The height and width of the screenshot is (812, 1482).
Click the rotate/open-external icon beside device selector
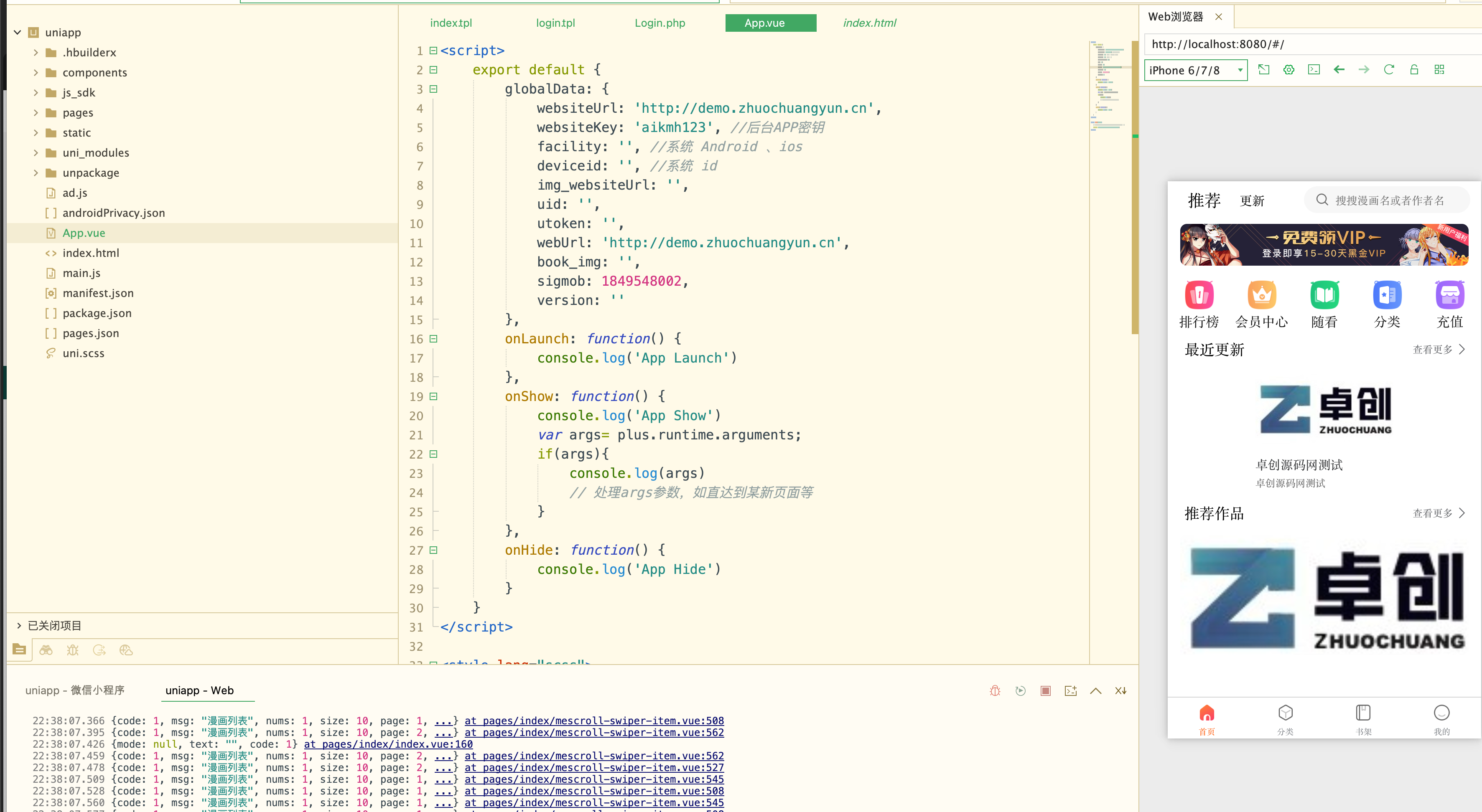pos(1263,70)
